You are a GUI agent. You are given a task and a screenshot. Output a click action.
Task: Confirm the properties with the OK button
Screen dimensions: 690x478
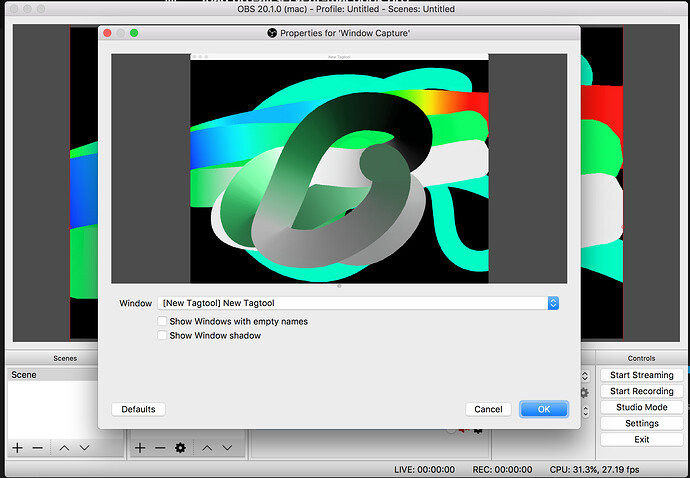(543, 409)
